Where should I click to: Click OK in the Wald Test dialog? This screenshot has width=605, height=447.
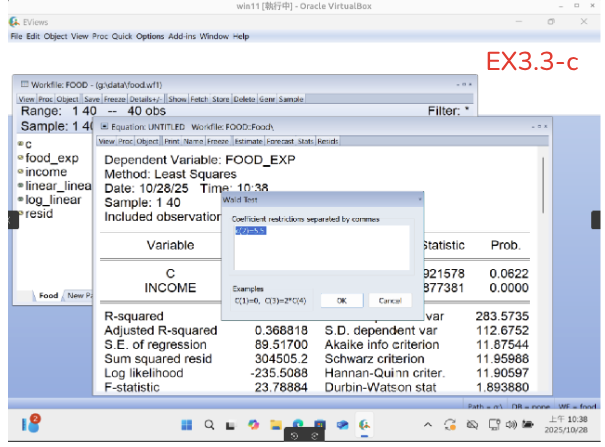click(341, 300)
